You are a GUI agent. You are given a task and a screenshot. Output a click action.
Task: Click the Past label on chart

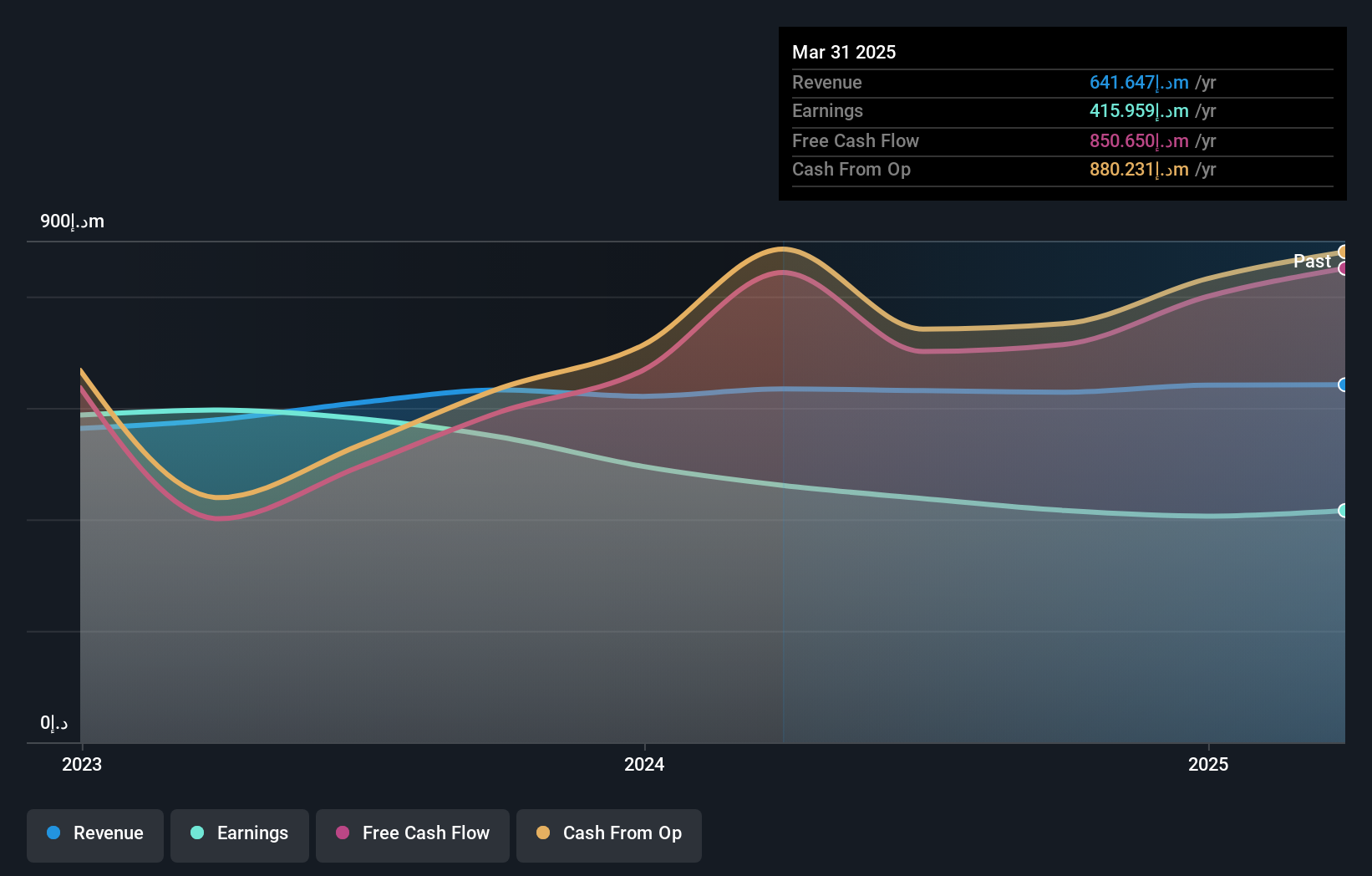pyautogui.click(x=1312, y=261)
